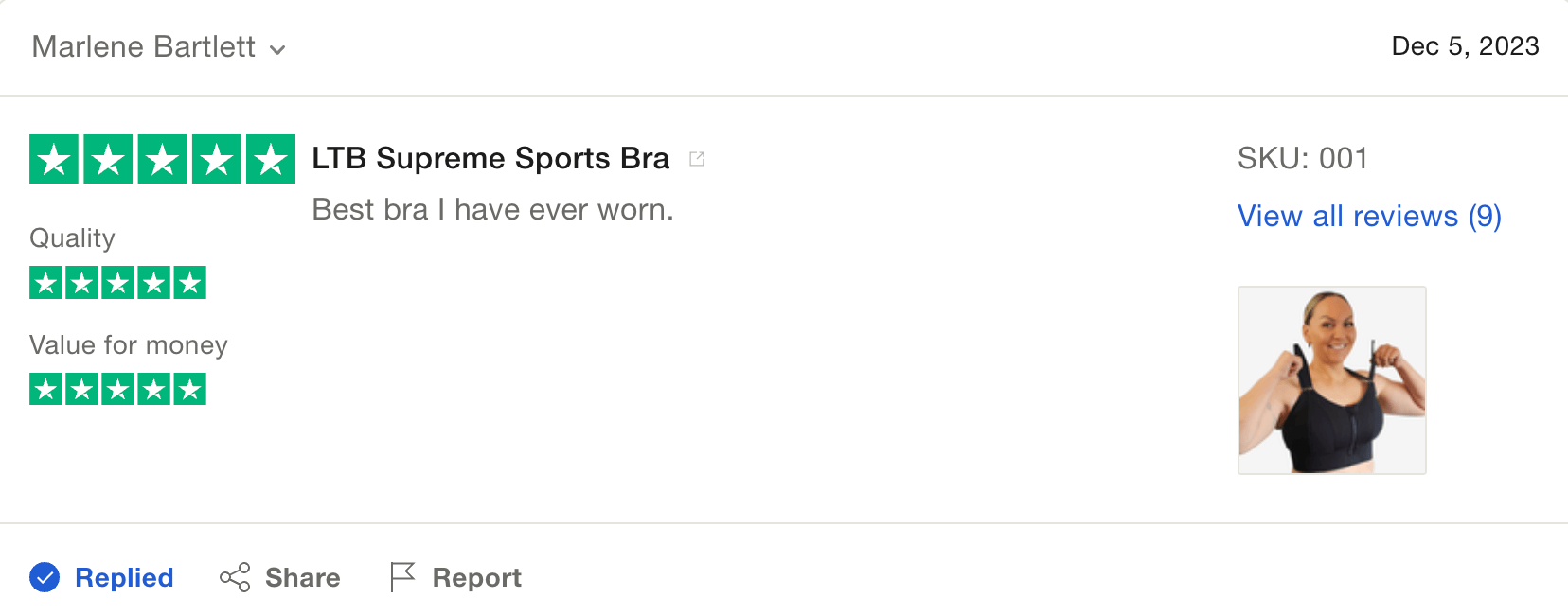Expand the Marlene Bartlett reviewer dropdown chevron
Screen dimensions: 1568x615
pos(277,49)
